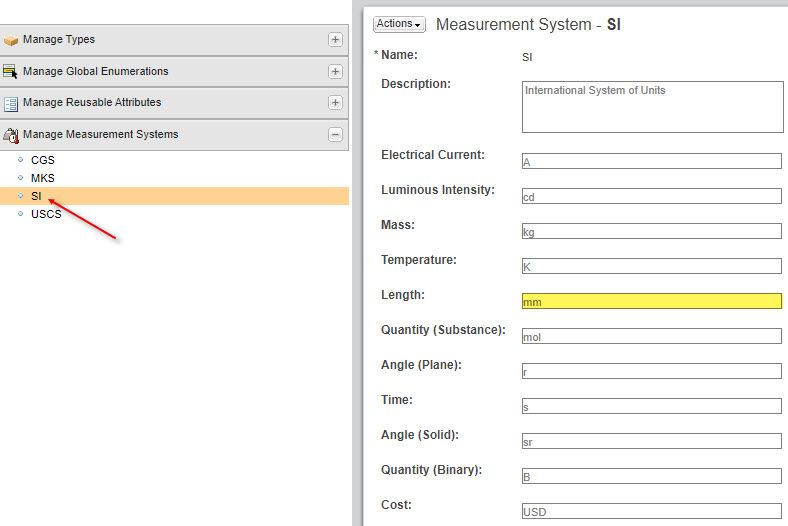788x526 pixels.
Task: Click the Manage Measurement Systems icon
Action: (11, 135)
